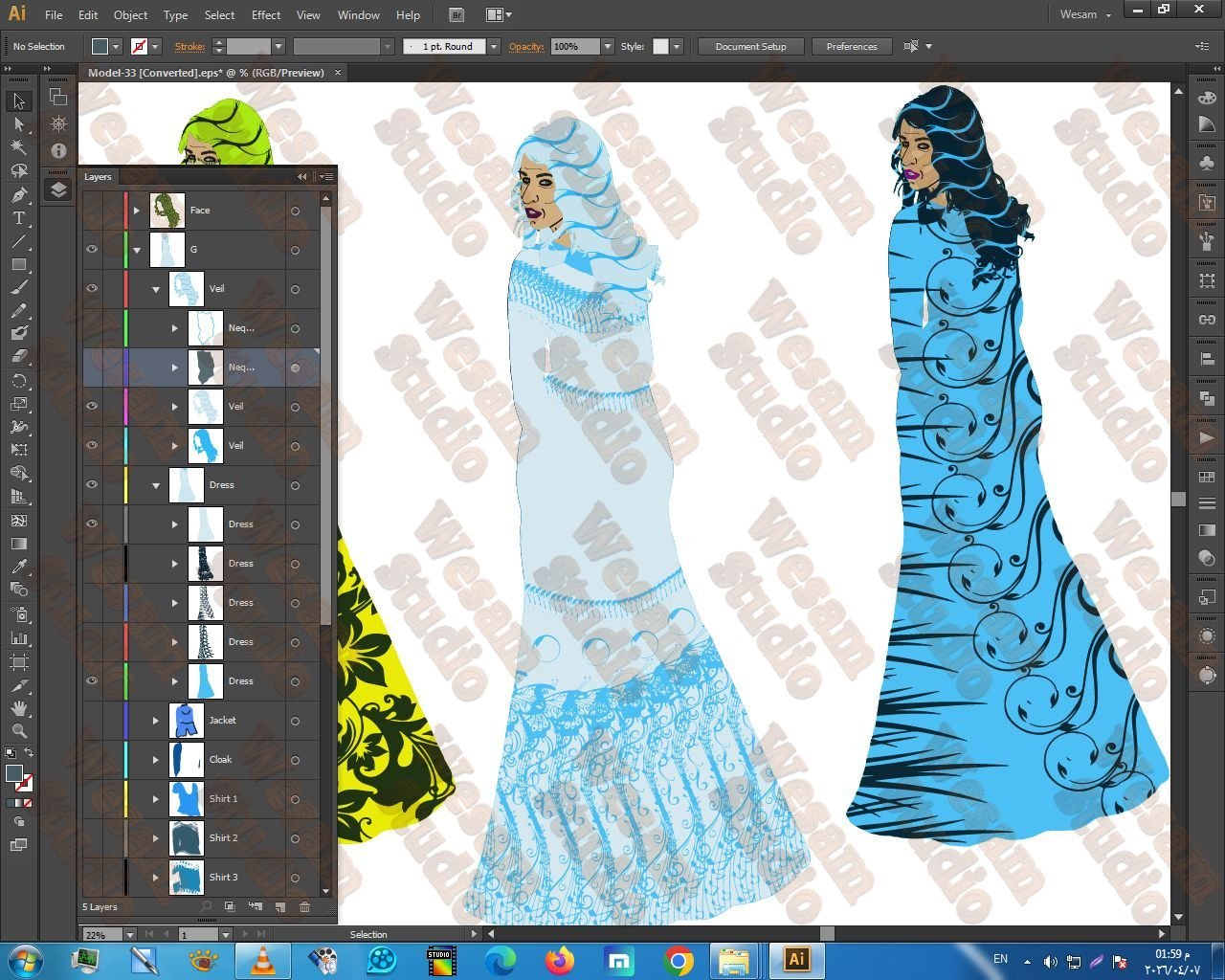Select the Pencil tool

click(19, 310)
